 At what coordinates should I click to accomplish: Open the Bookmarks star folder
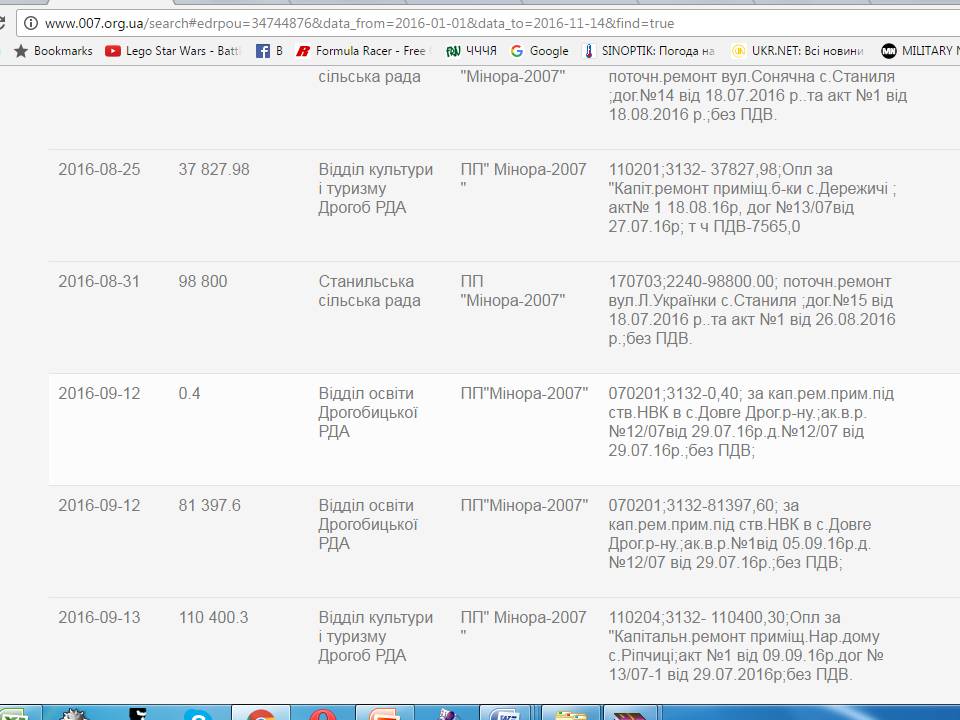point(53,51)
